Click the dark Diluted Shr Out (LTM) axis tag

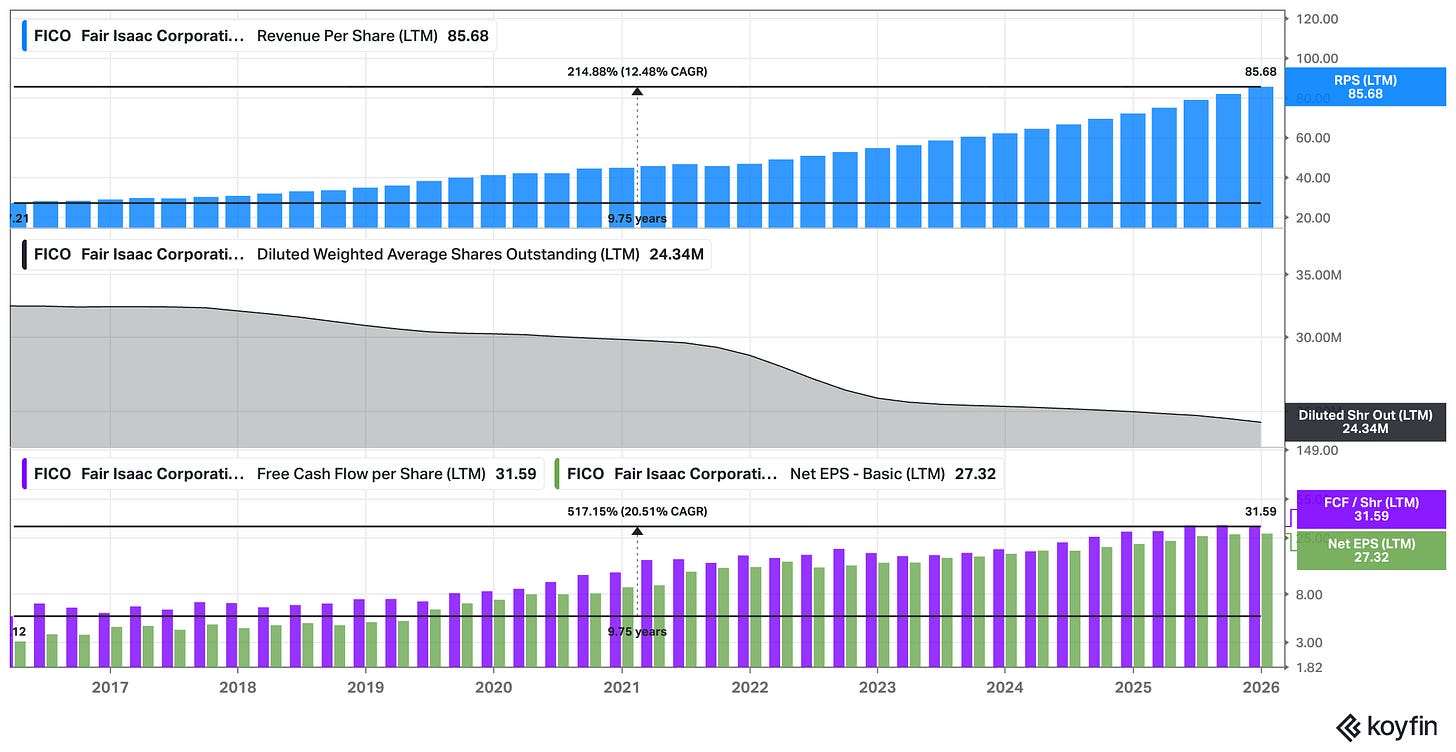coord(1365,422)
